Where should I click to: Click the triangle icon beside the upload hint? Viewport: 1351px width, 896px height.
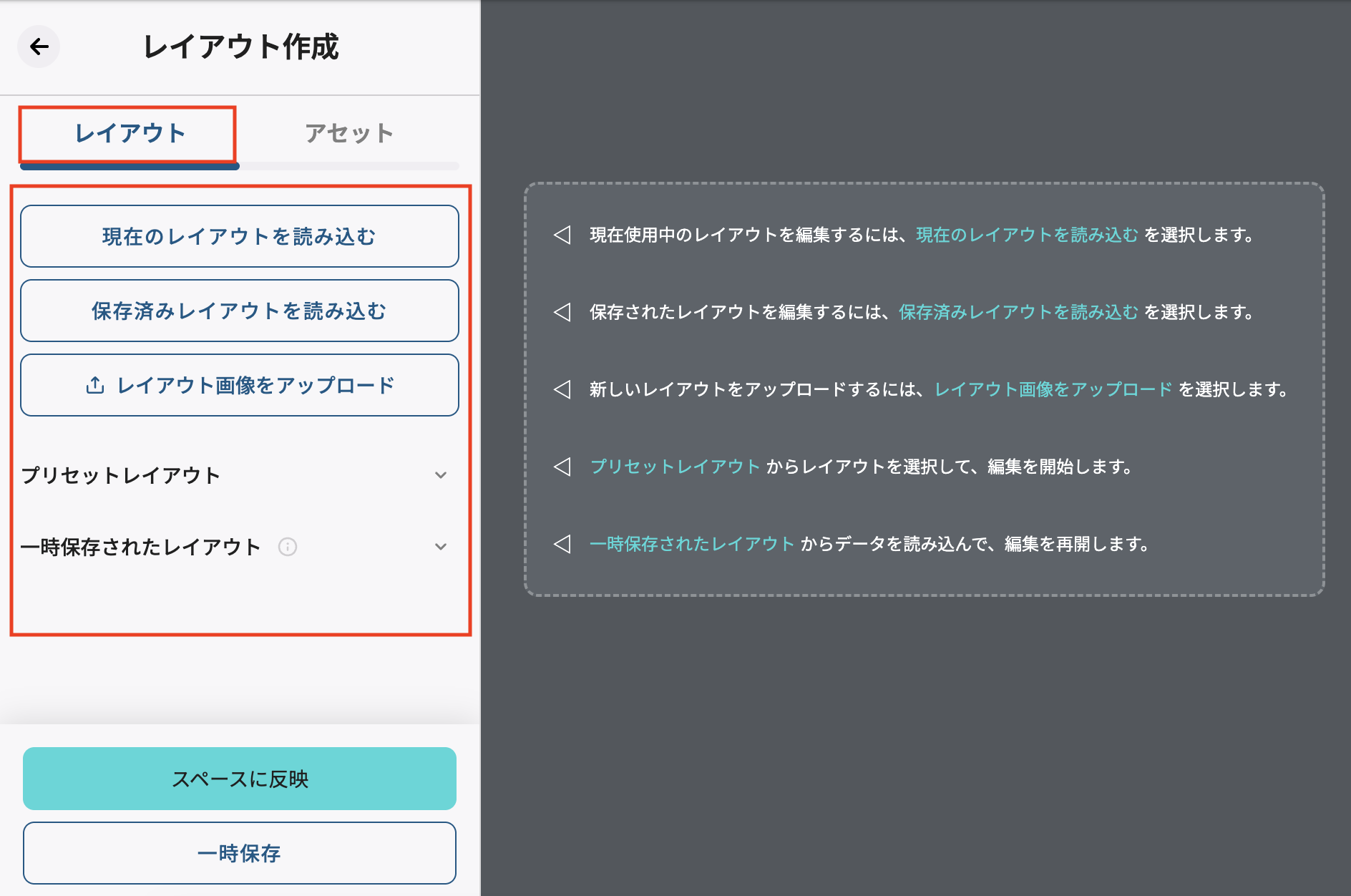[562, 389]
